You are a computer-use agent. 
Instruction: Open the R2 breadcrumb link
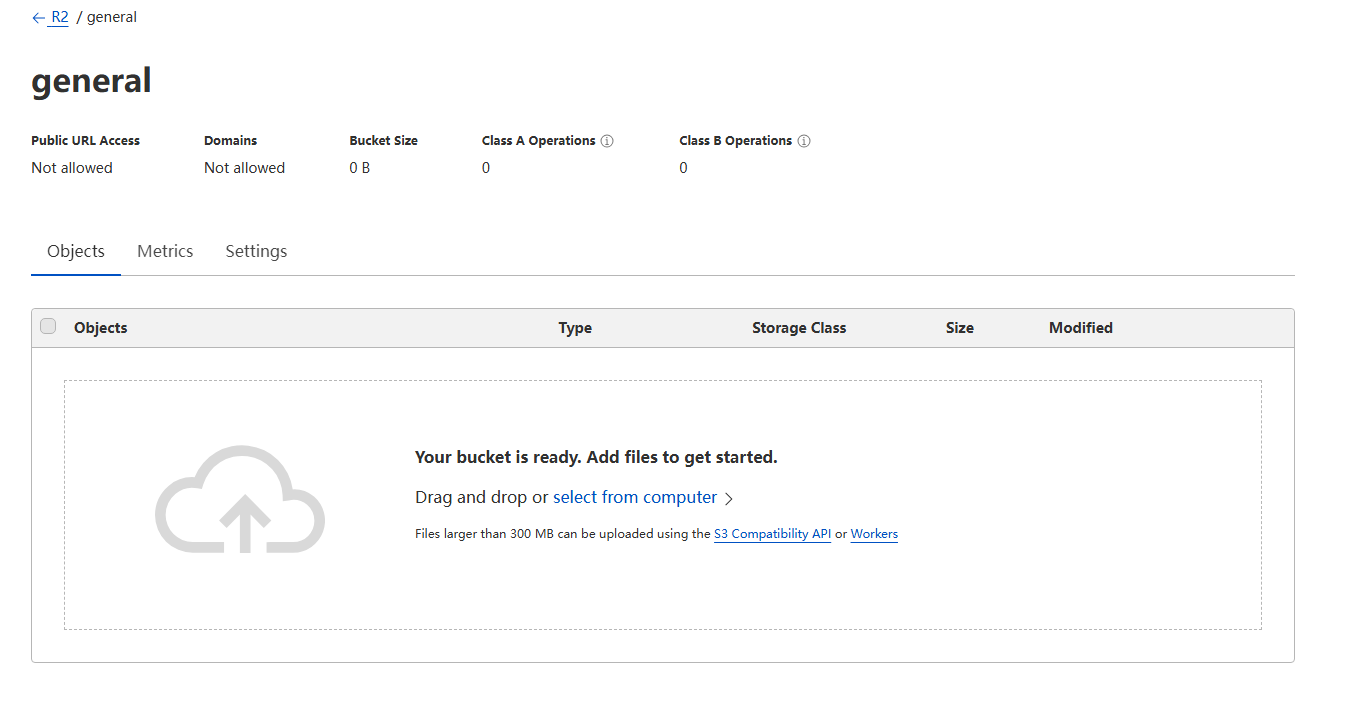coord(60,17)
